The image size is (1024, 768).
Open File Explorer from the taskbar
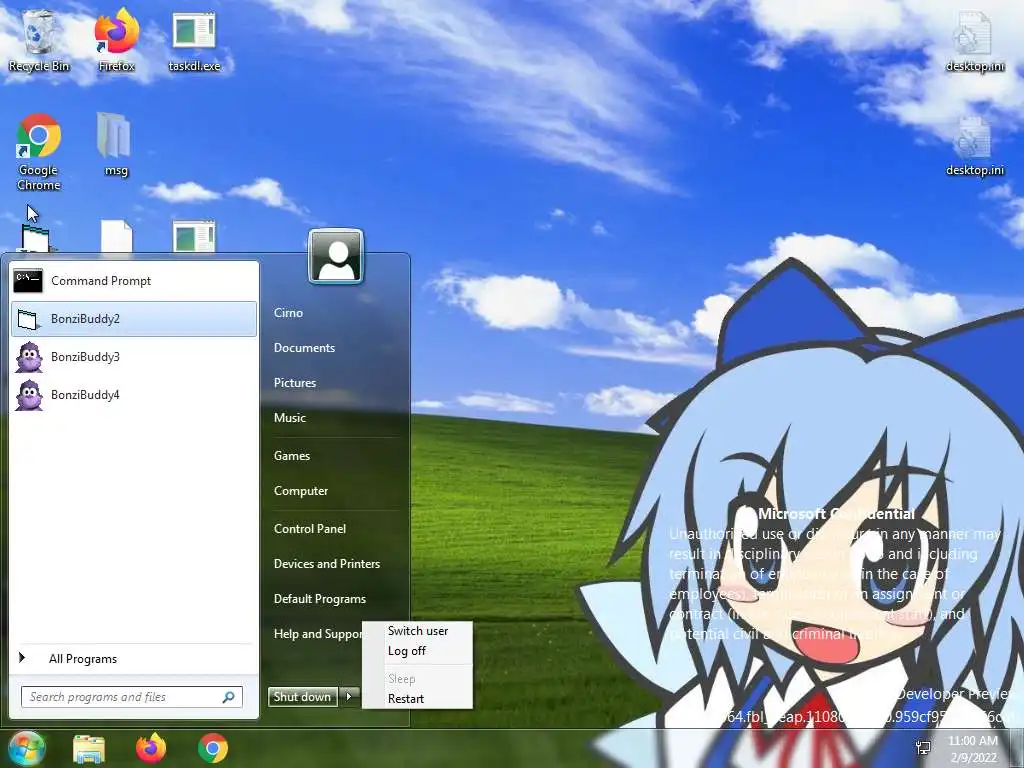pos(89,749)
